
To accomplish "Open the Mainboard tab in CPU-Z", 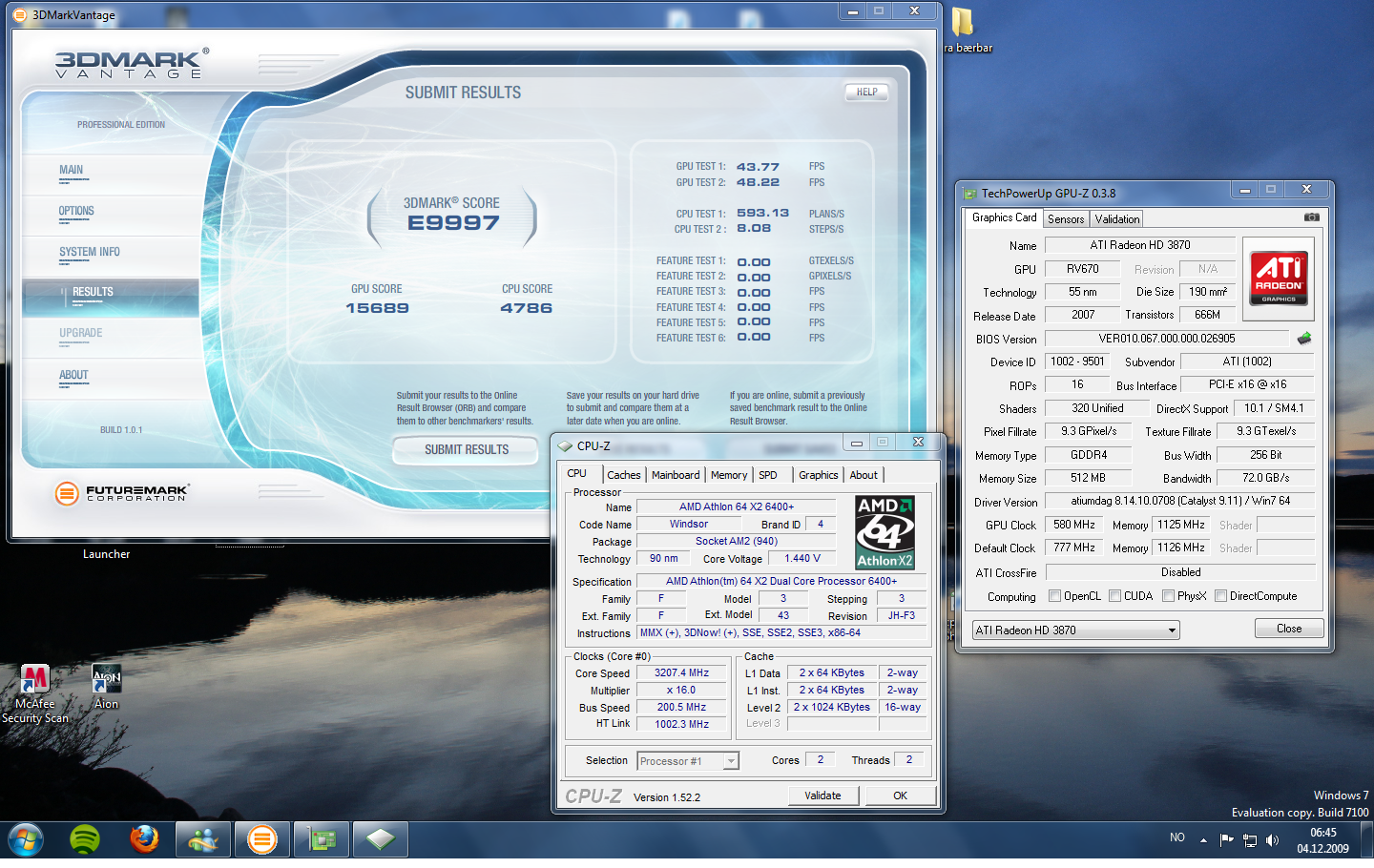I will pos(676,475).
